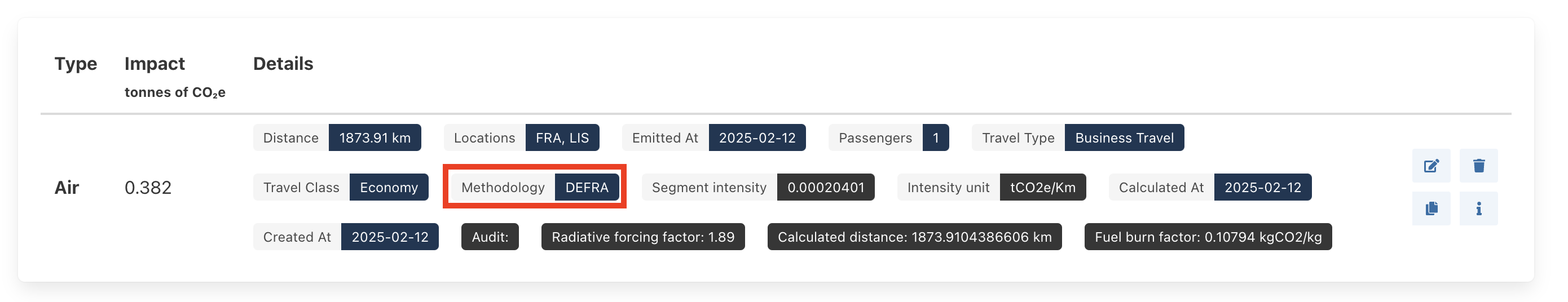Viewport: 1568px width, 302px height.
Task: Click the Impact column header
Action: click(155, 64)
